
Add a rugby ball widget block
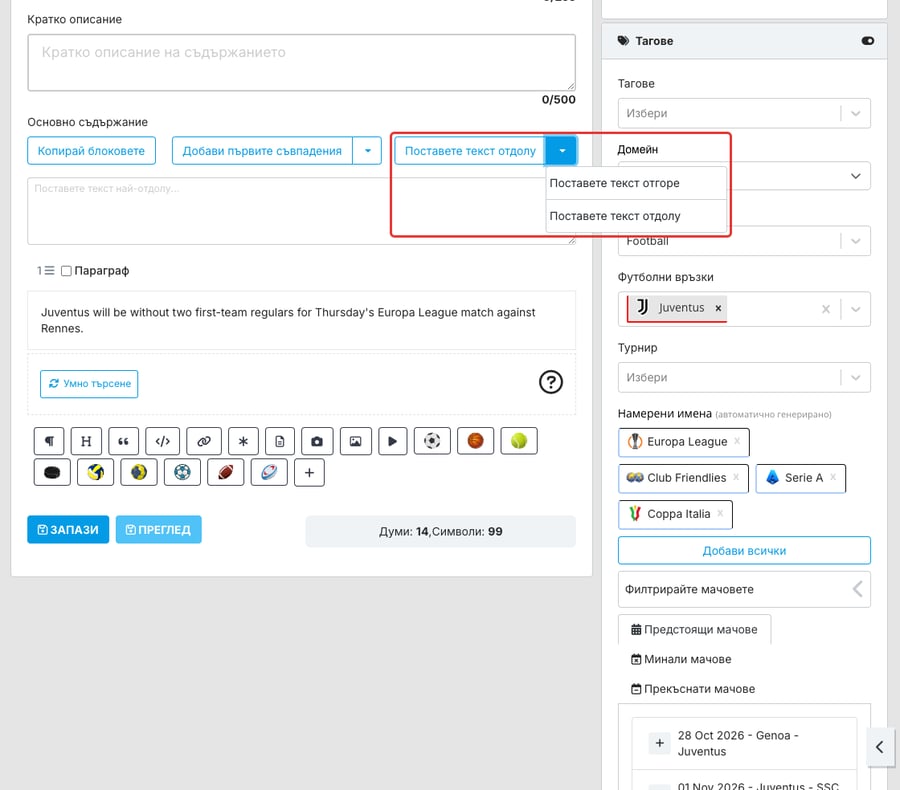click(x=269, y=473)
